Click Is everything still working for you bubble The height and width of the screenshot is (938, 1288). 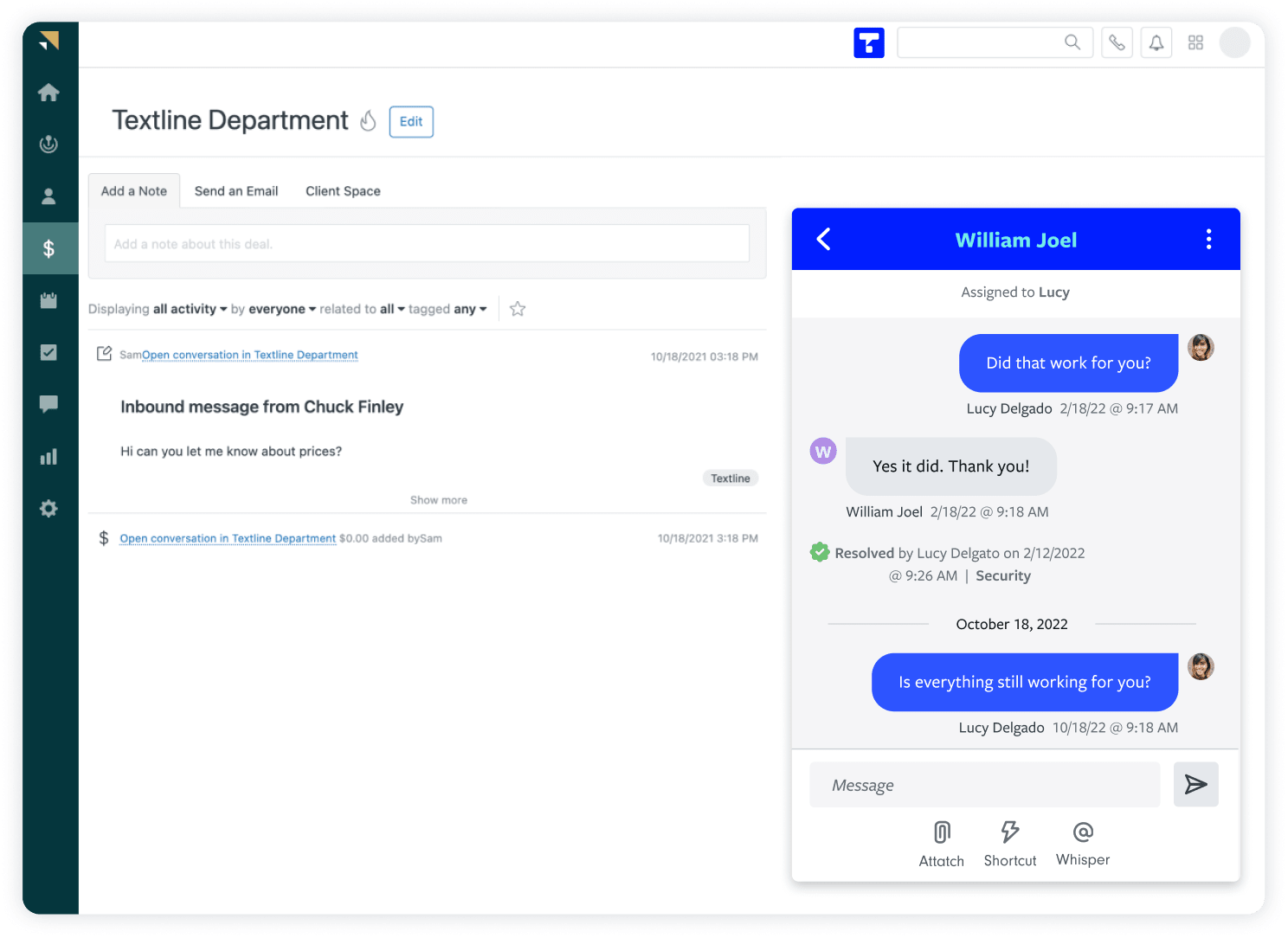[x=1025, y=683]
